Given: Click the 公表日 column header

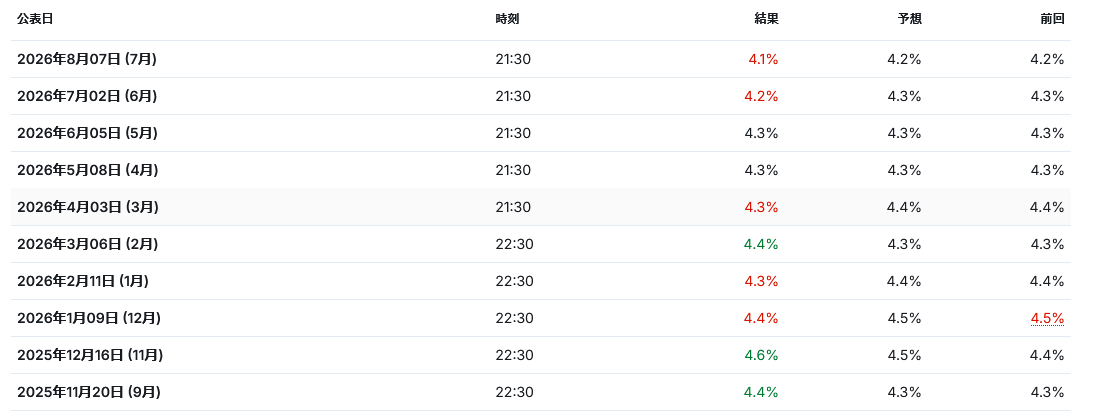Looking at the screenshot, I should click(35, 19).
